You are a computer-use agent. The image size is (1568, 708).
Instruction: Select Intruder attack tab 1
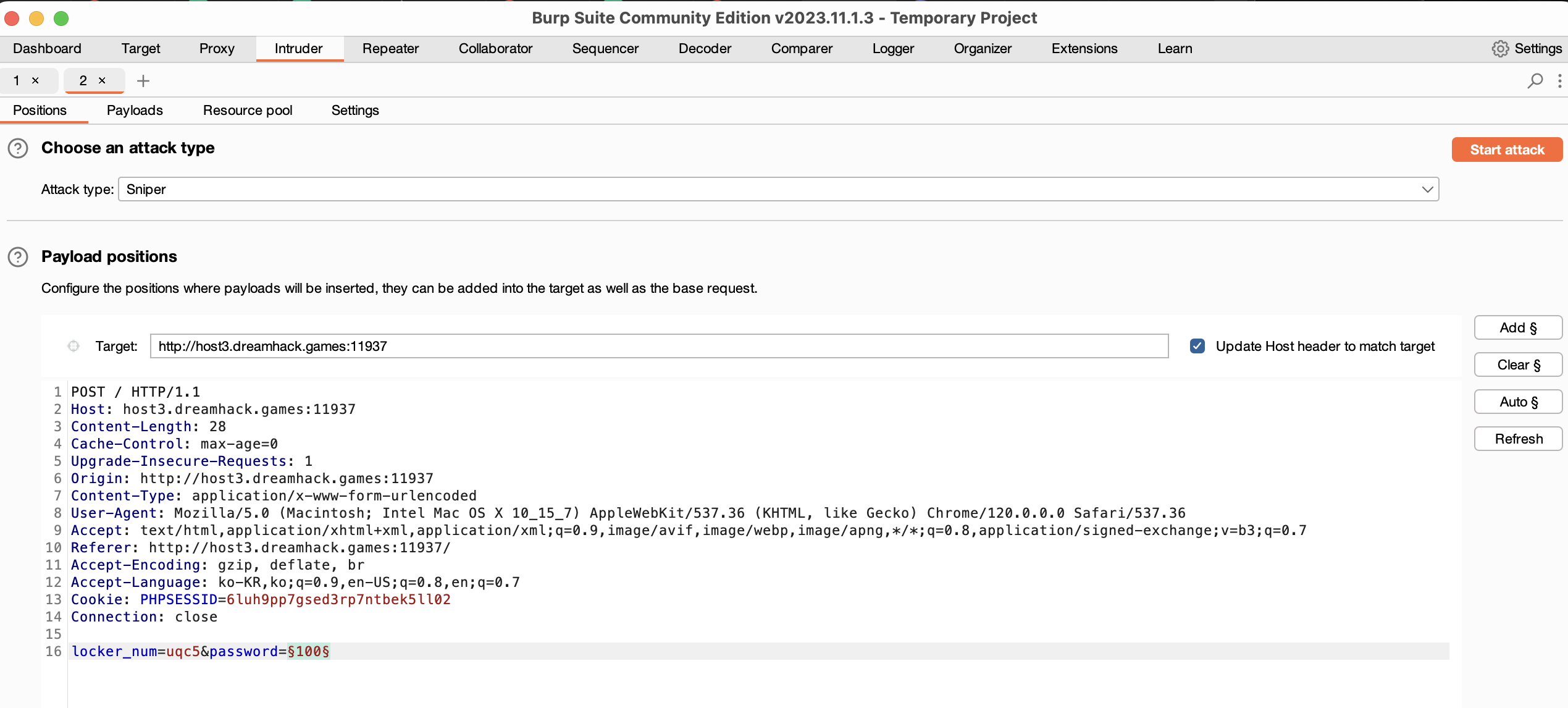click(x=17, y=80)
